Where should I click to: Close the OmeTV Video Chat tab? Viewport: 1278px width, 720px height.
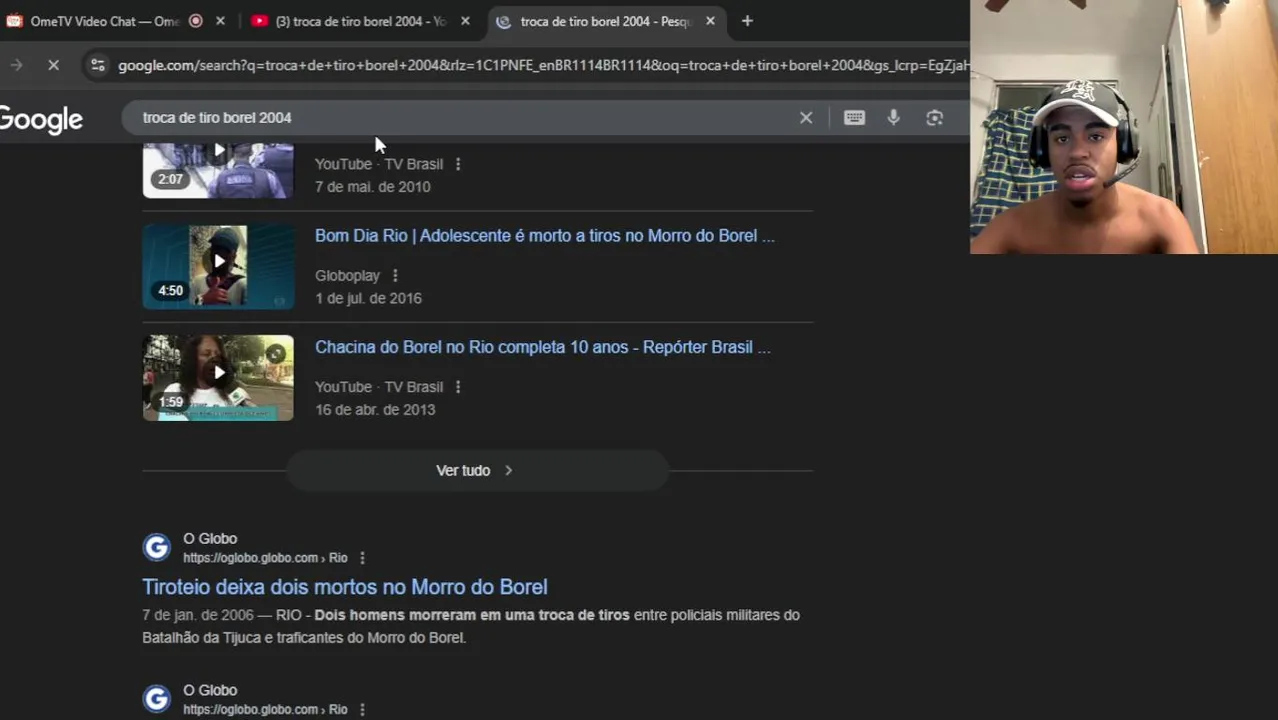coord(220,21)
